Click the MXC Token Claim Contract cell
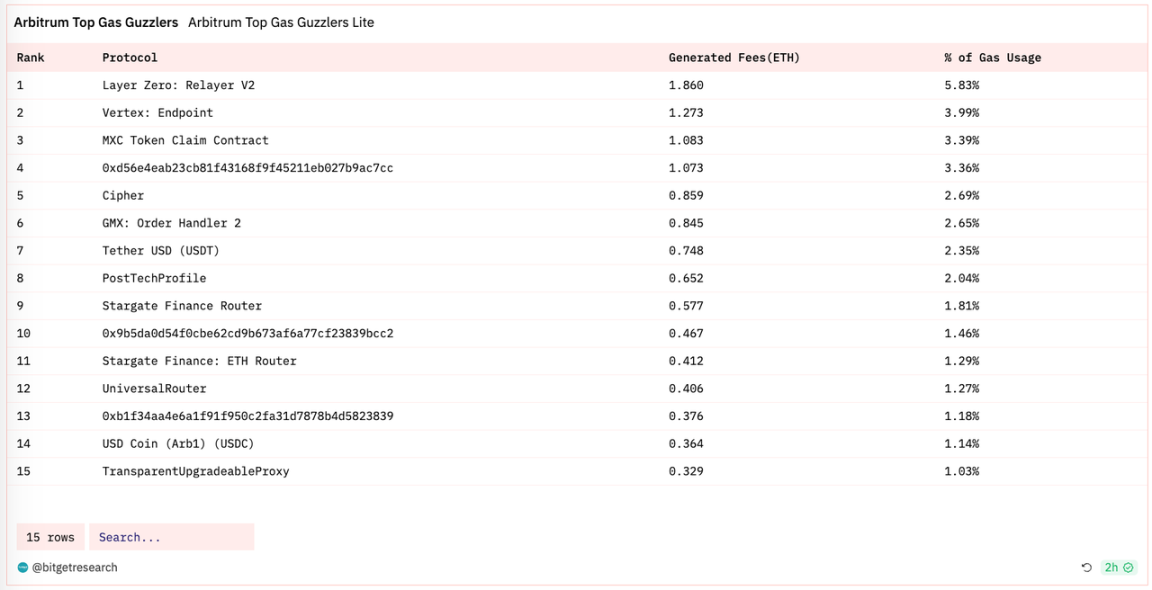The width and height of the screenshot is (1152, 590). (x=185, y=140)
